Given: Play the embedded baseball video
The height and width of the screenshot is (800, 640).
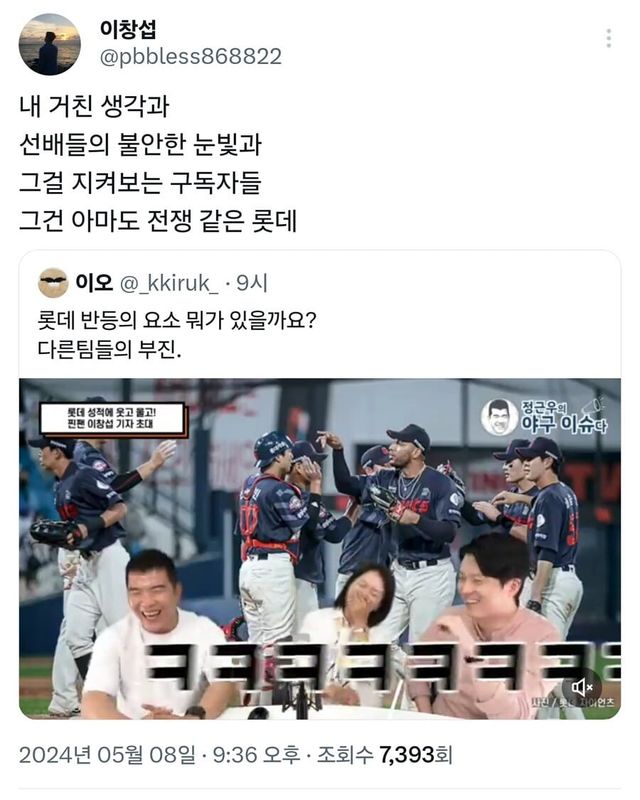Looking at the screenshot, I should pos(320,548).
